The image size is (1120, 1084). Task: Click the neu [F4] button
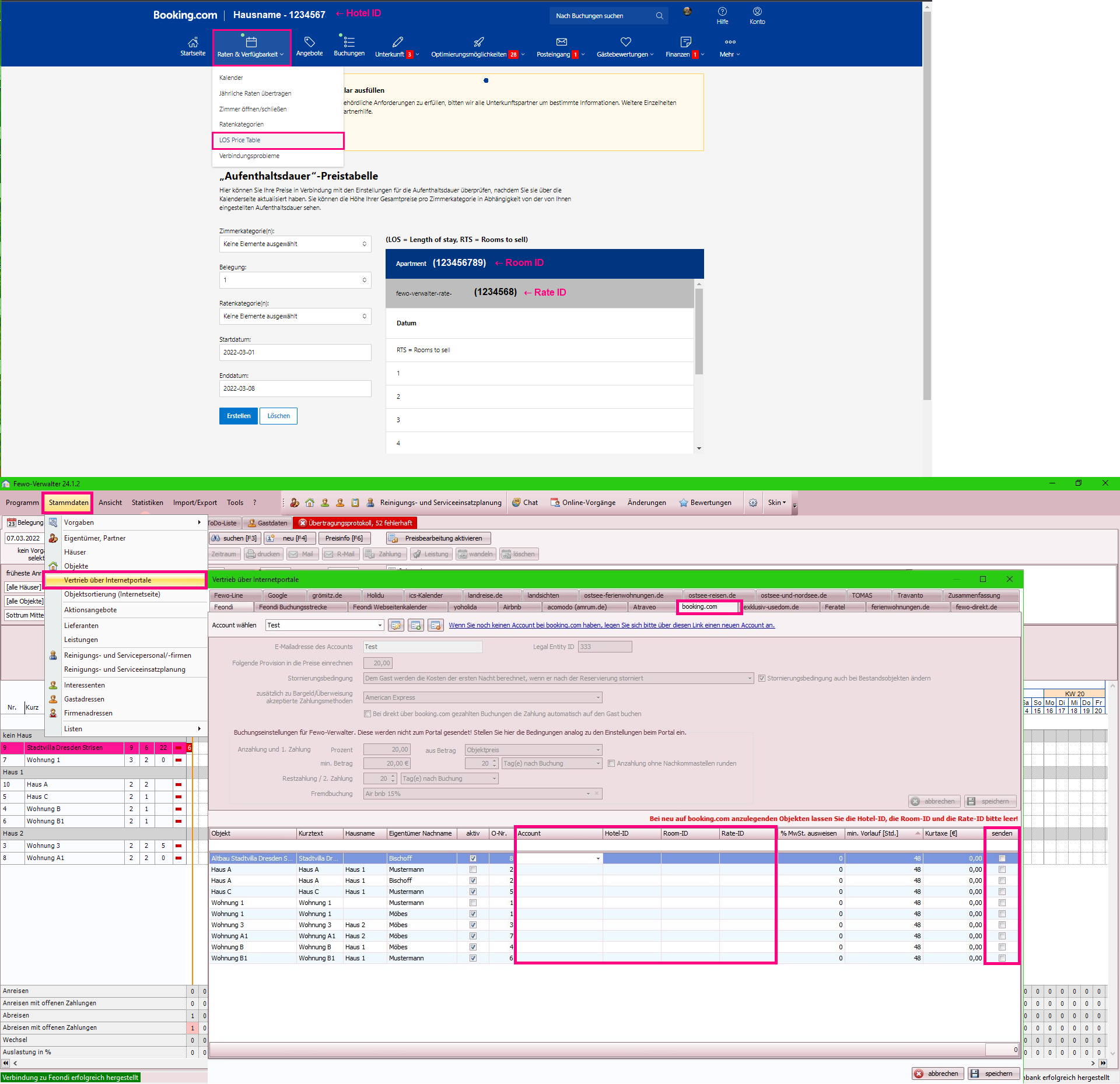289,538
